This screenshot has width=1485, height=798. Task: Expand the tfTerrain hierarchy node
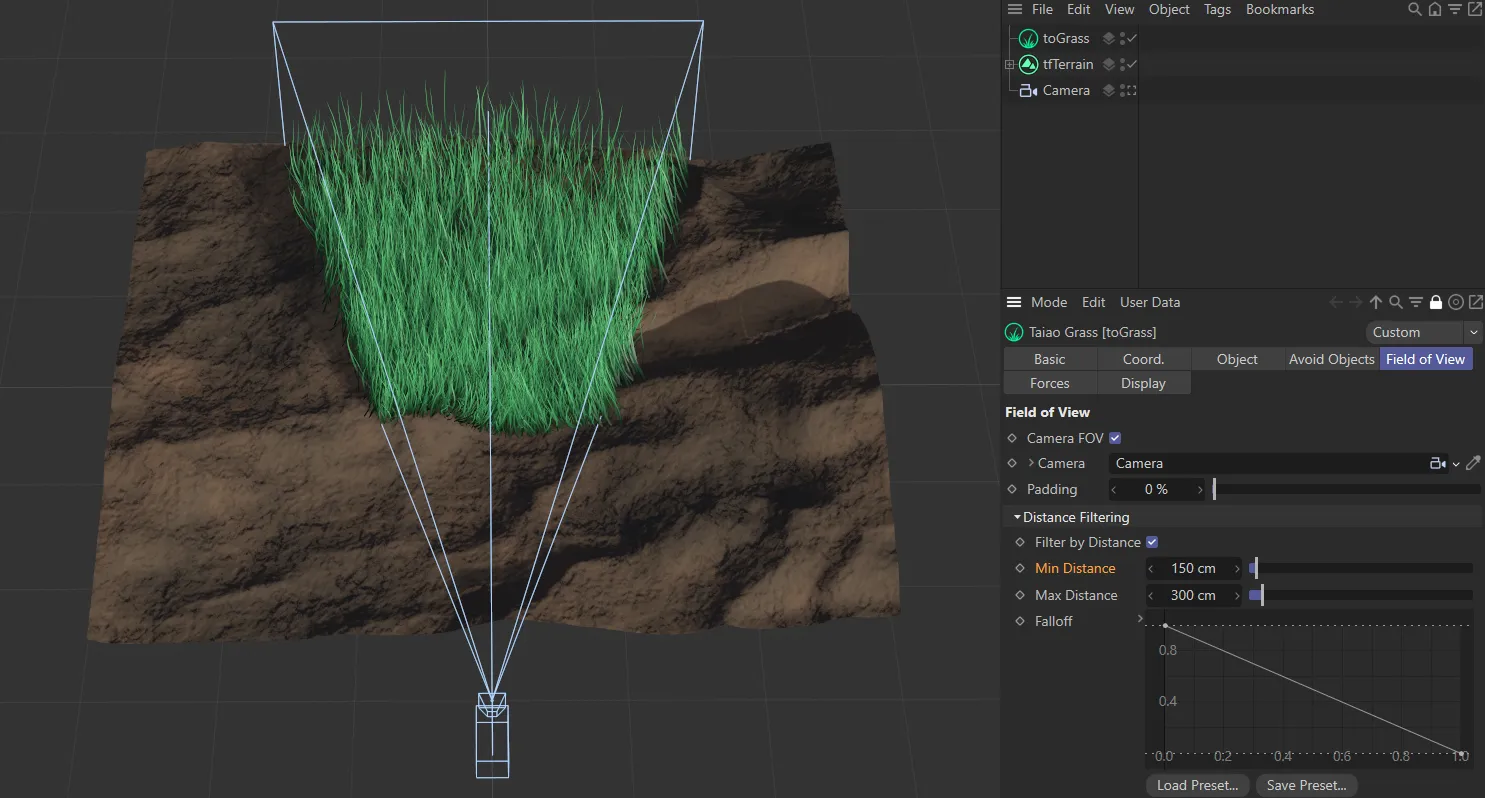click(x=1009, y=64)
